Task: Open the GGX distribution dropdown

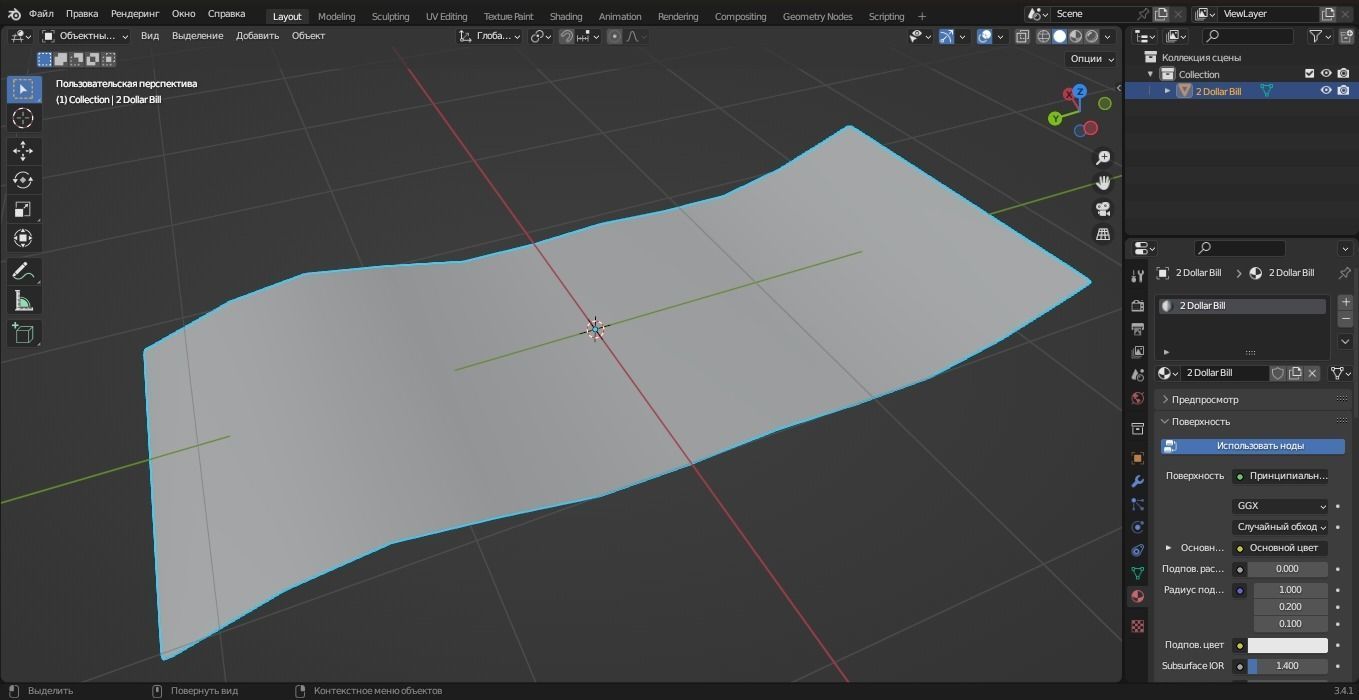Action: (x=1280, y=506)
